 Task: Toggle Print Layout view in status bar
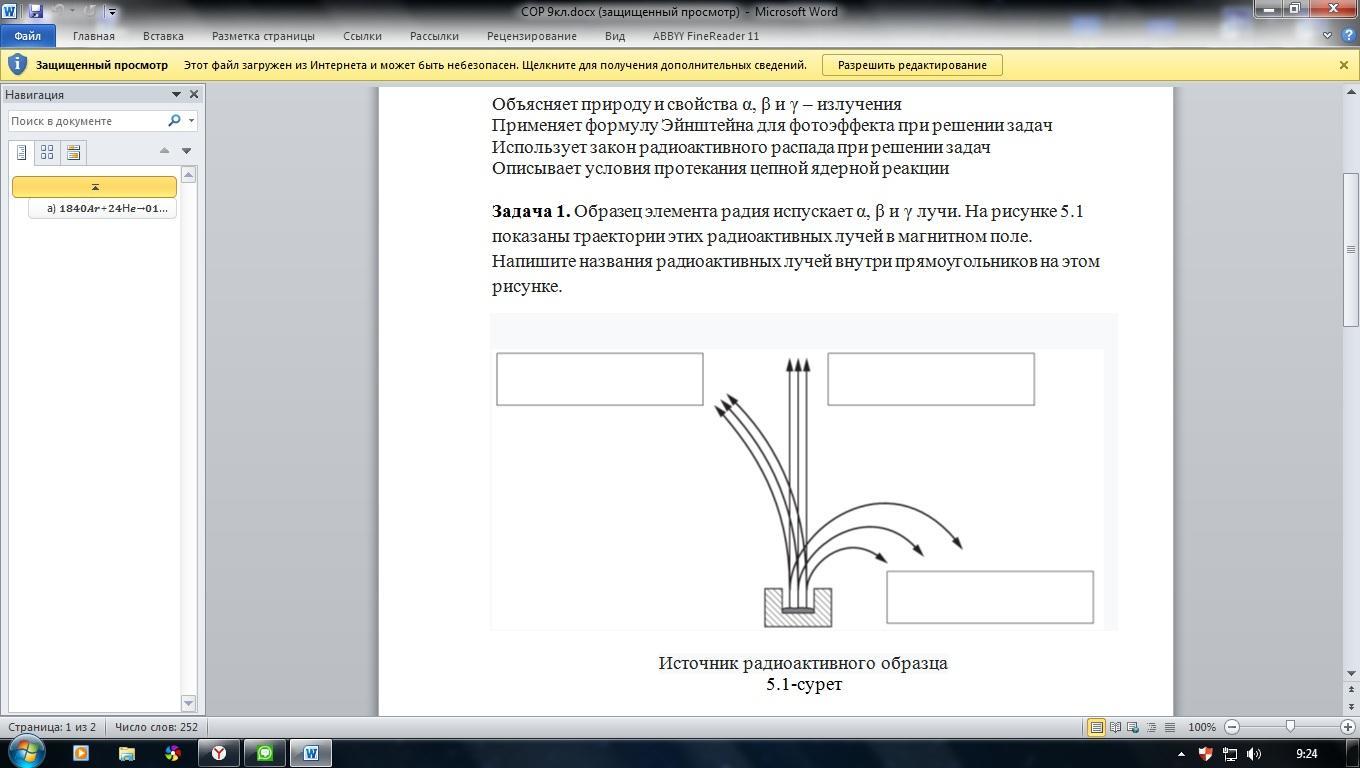[x=1097, y=727]
